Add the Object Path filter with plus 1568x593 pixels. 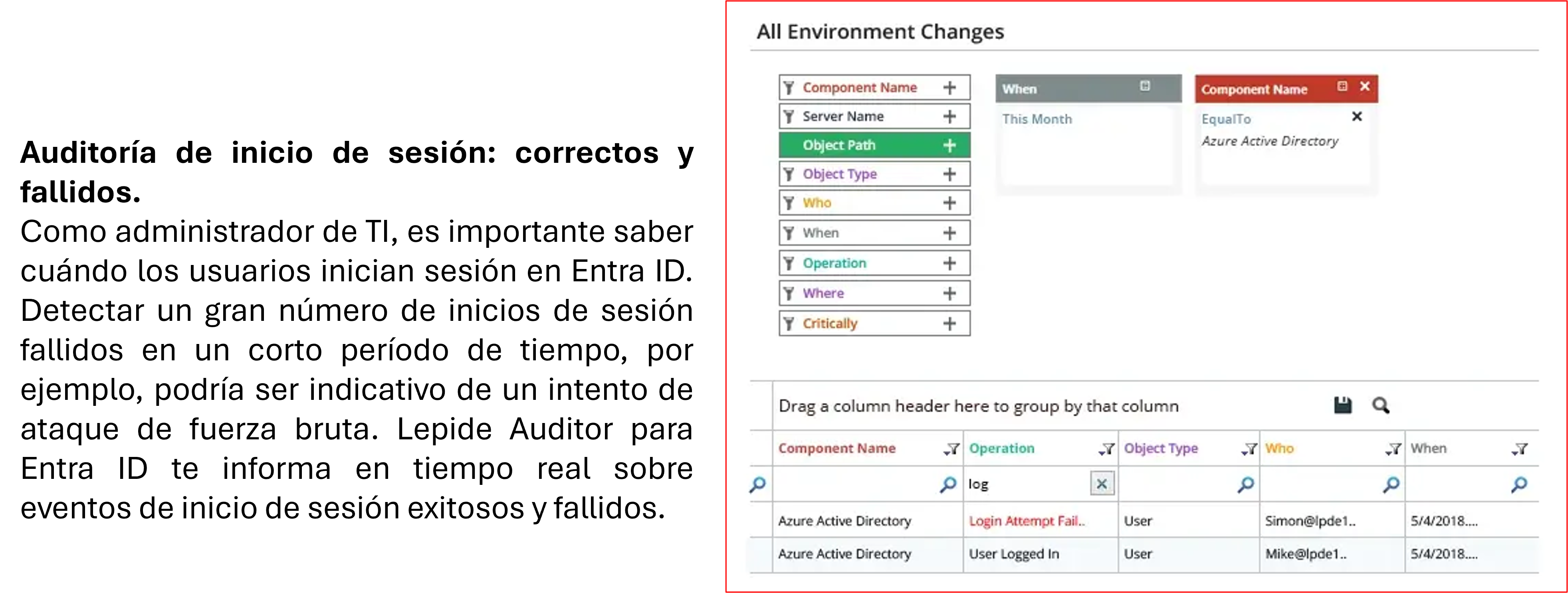pyautogui.click(x=949, y=145)
